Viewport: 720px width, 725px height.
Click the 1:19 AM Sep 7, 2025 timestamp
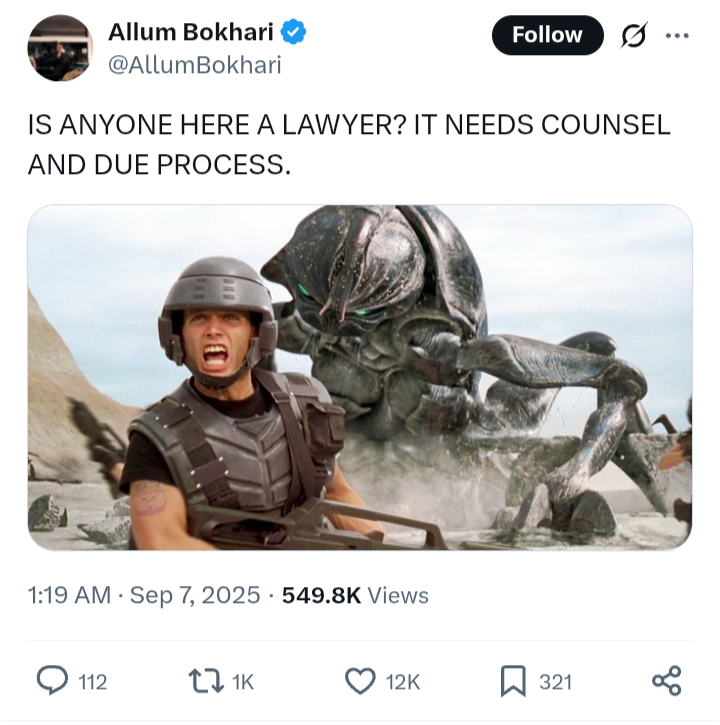click(144, 595)
